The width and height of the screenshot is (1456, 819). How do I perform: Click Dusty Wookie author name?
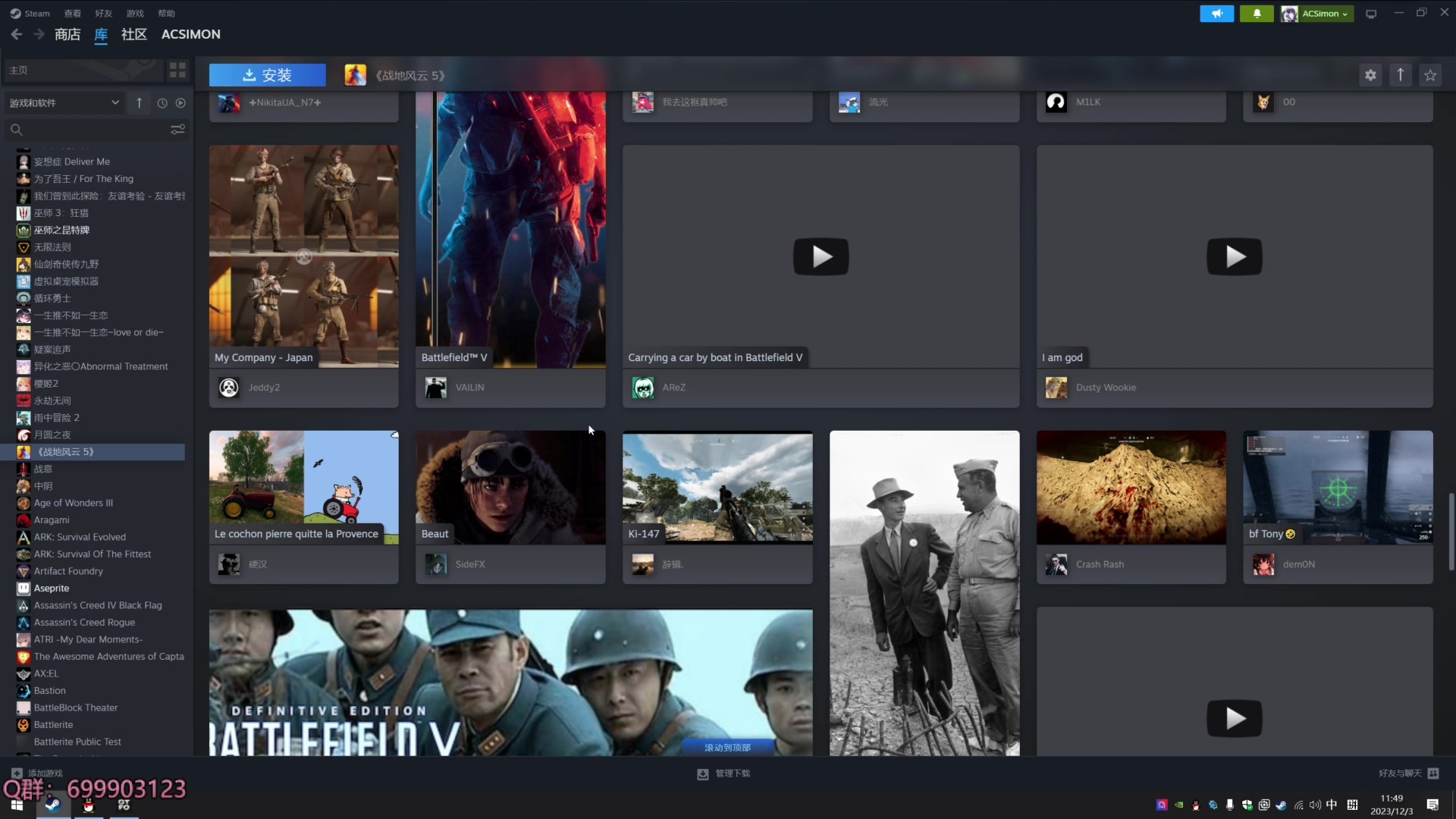click(x=1106, y=388)
